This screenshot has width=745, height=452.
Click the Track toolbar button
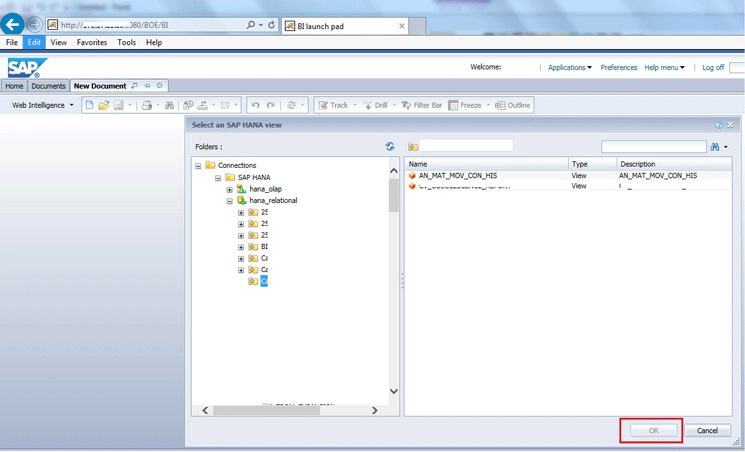(333, 105)
